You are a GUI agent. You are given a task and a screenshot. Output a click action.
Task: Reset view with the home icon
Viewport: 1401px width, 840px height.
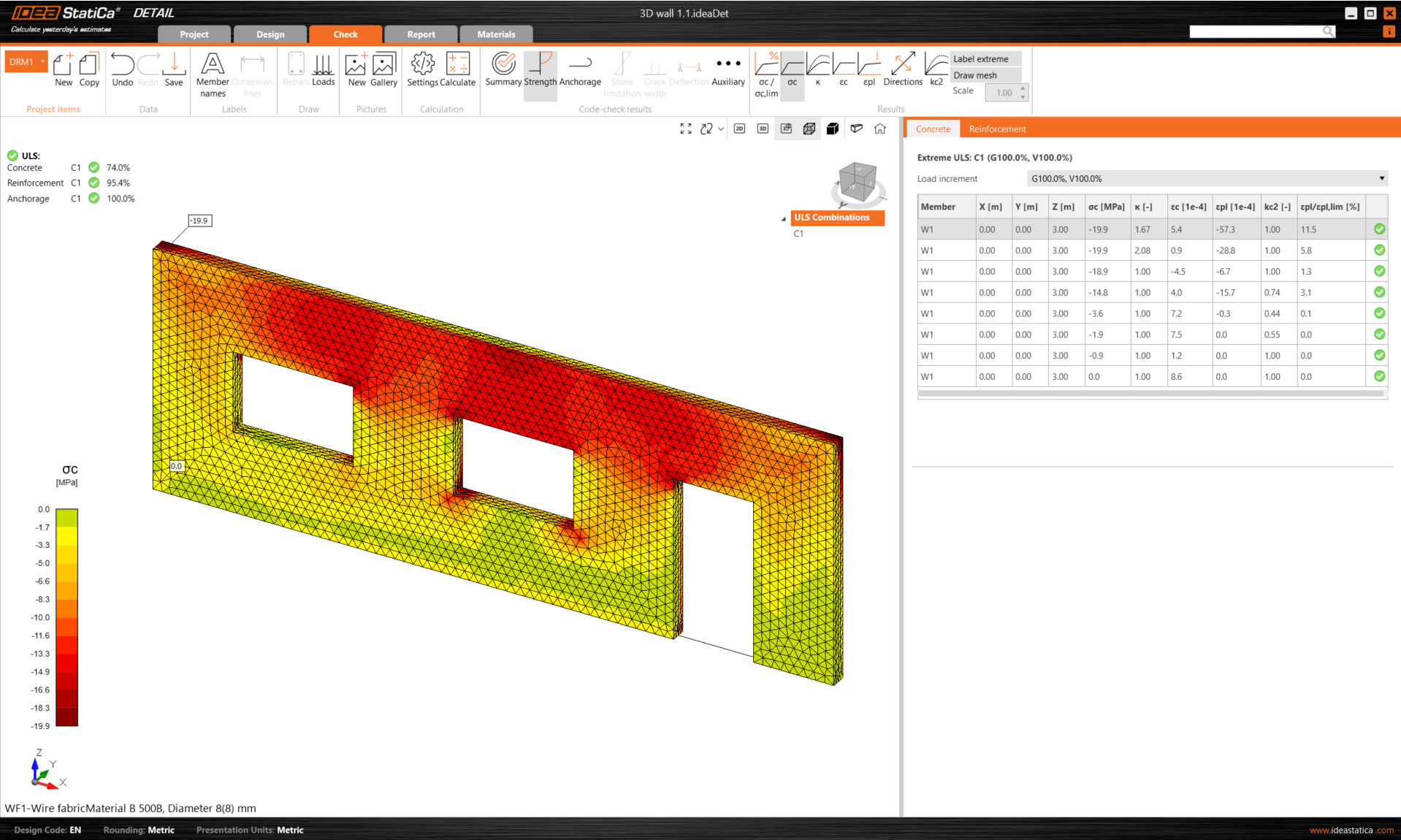pyautogui.click(x=880, y=129)
